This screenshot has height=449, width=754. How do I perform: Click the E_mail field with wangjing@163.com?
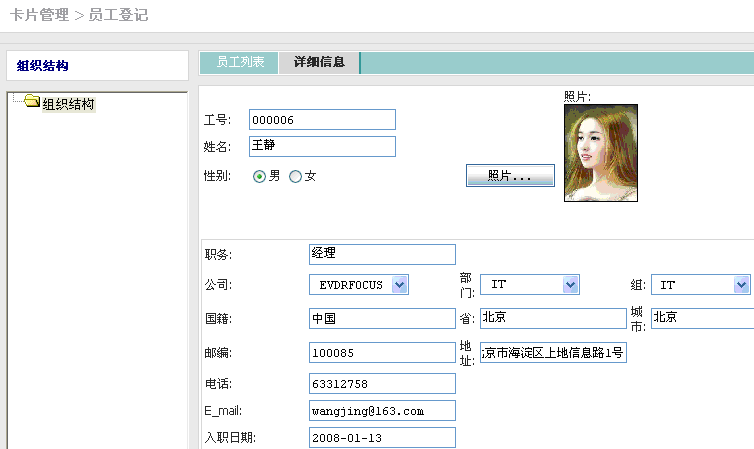382,411
